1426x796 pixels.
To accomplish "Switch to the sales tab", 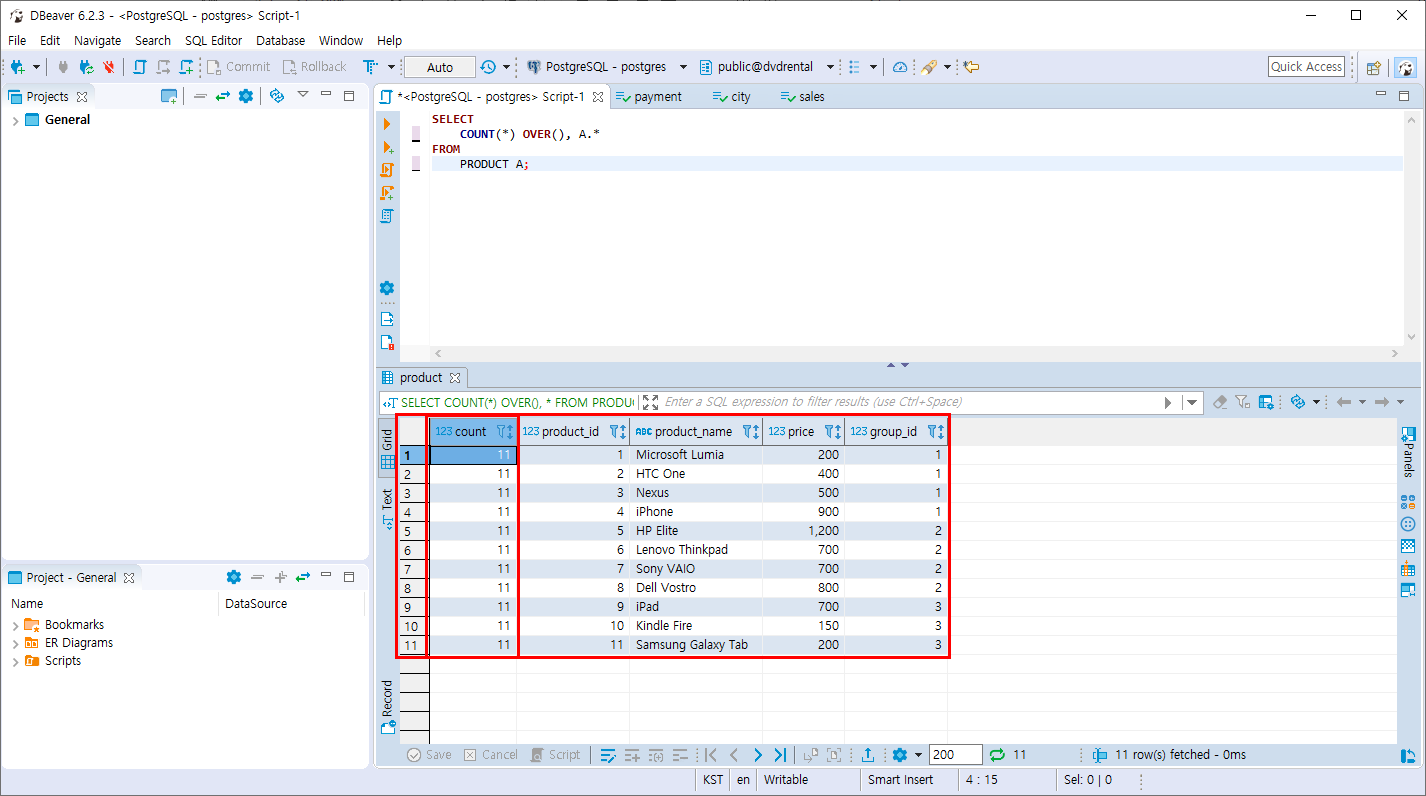I will [x=802, y=97].
